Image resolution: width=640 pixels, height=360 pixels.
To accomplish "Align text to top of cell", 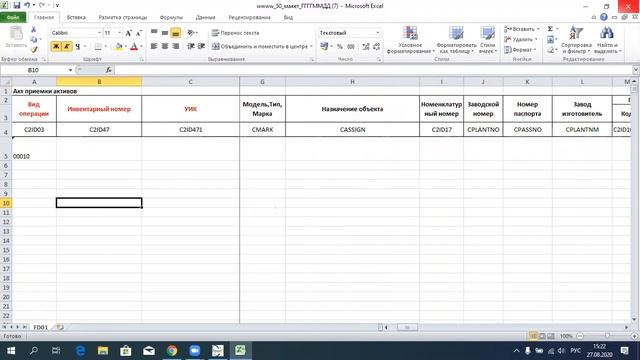I will [x=154, y=33].
